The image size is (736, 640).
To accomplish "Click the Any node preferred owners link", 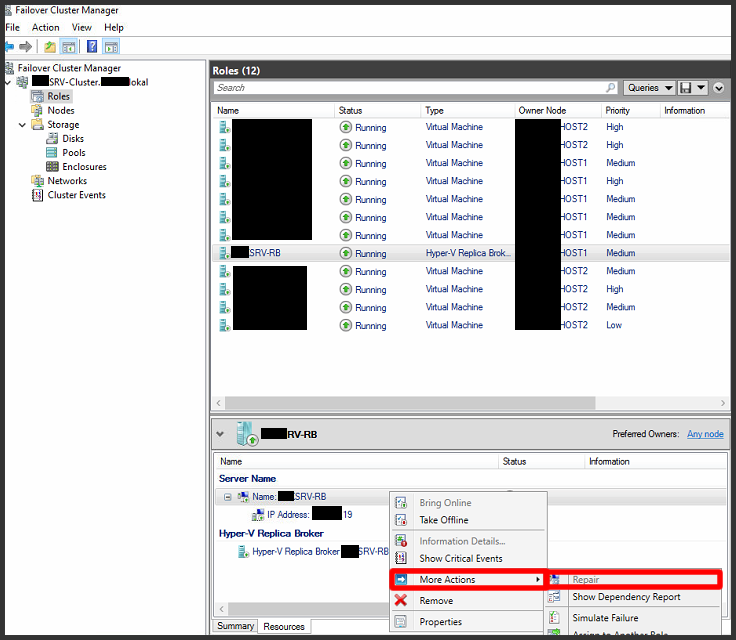I will point(705,434).
